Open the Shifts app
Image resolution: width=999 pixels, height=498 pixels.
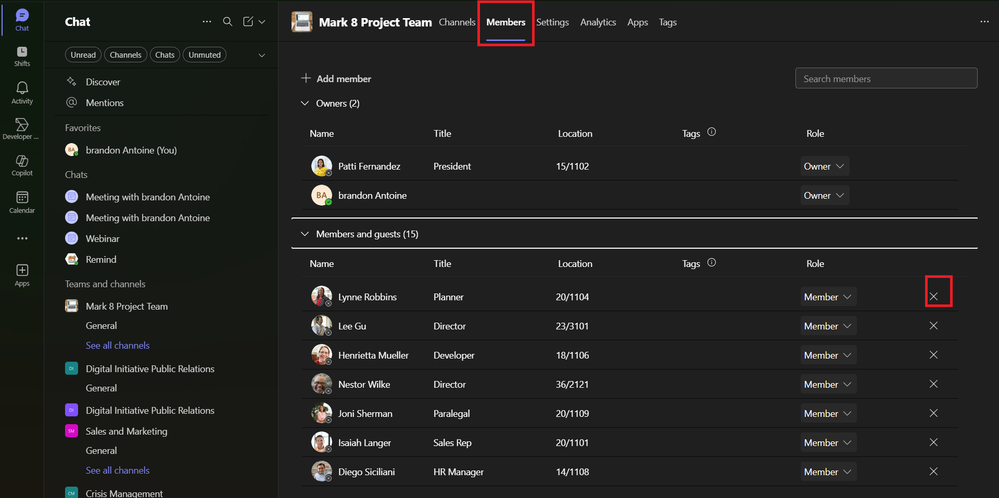coord(22,56)
